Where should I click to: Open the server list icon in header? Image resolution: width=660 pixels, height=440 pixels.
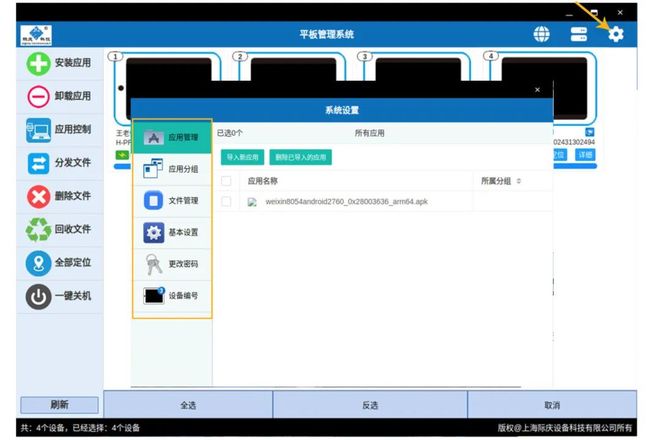(579, 34)
